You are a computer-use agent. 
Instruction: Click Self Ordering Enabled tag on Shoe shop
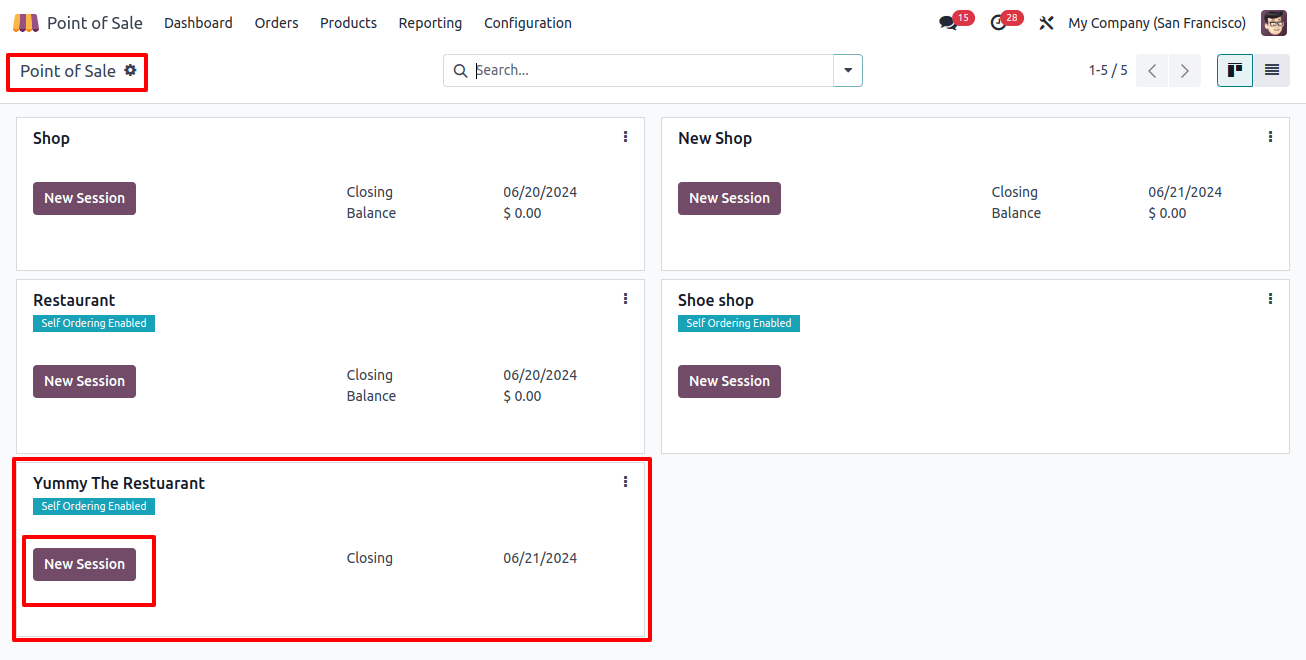[739, 323]
